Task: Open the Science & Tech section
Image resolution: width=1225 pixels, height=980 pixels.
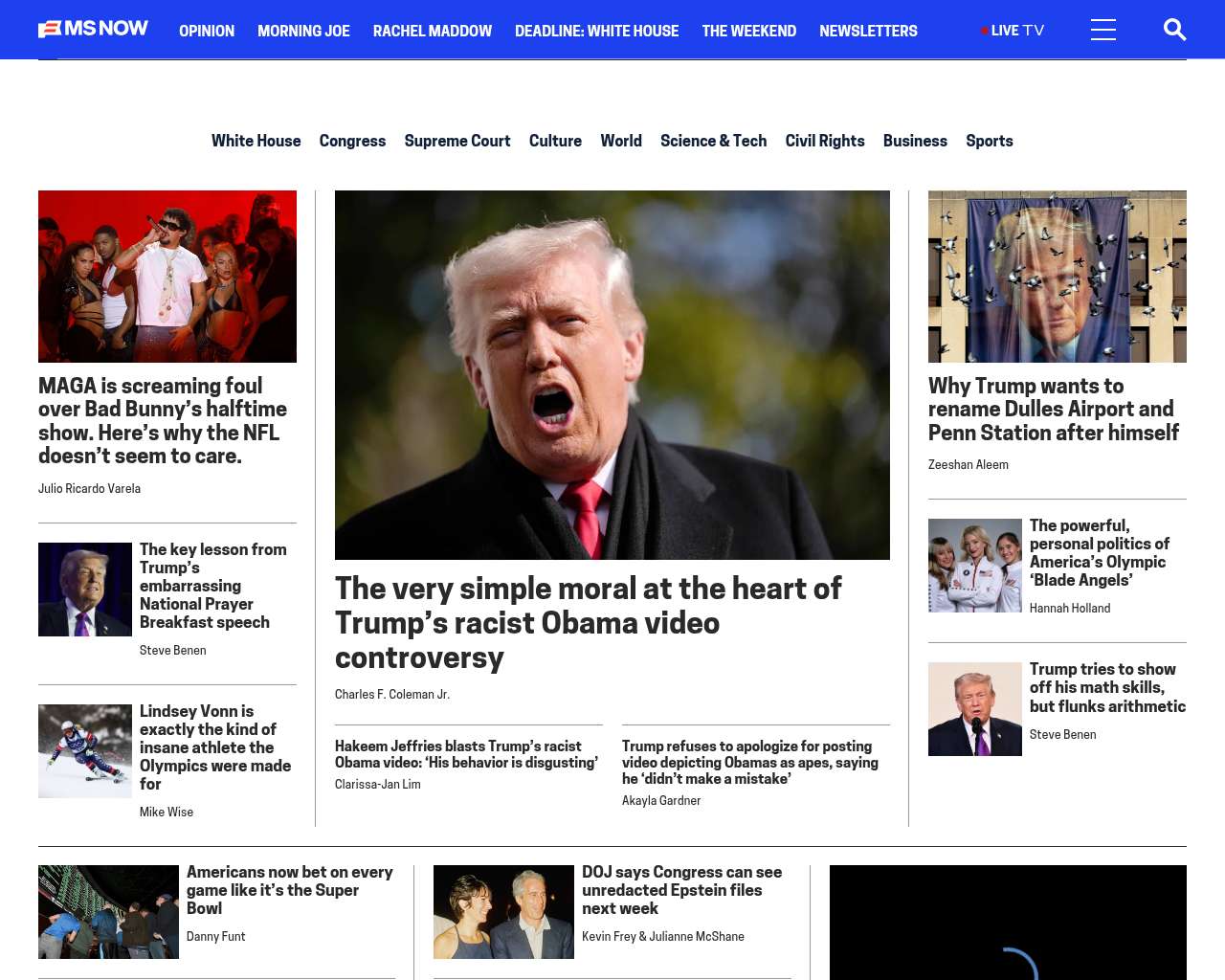Action: tap(713, 141)
